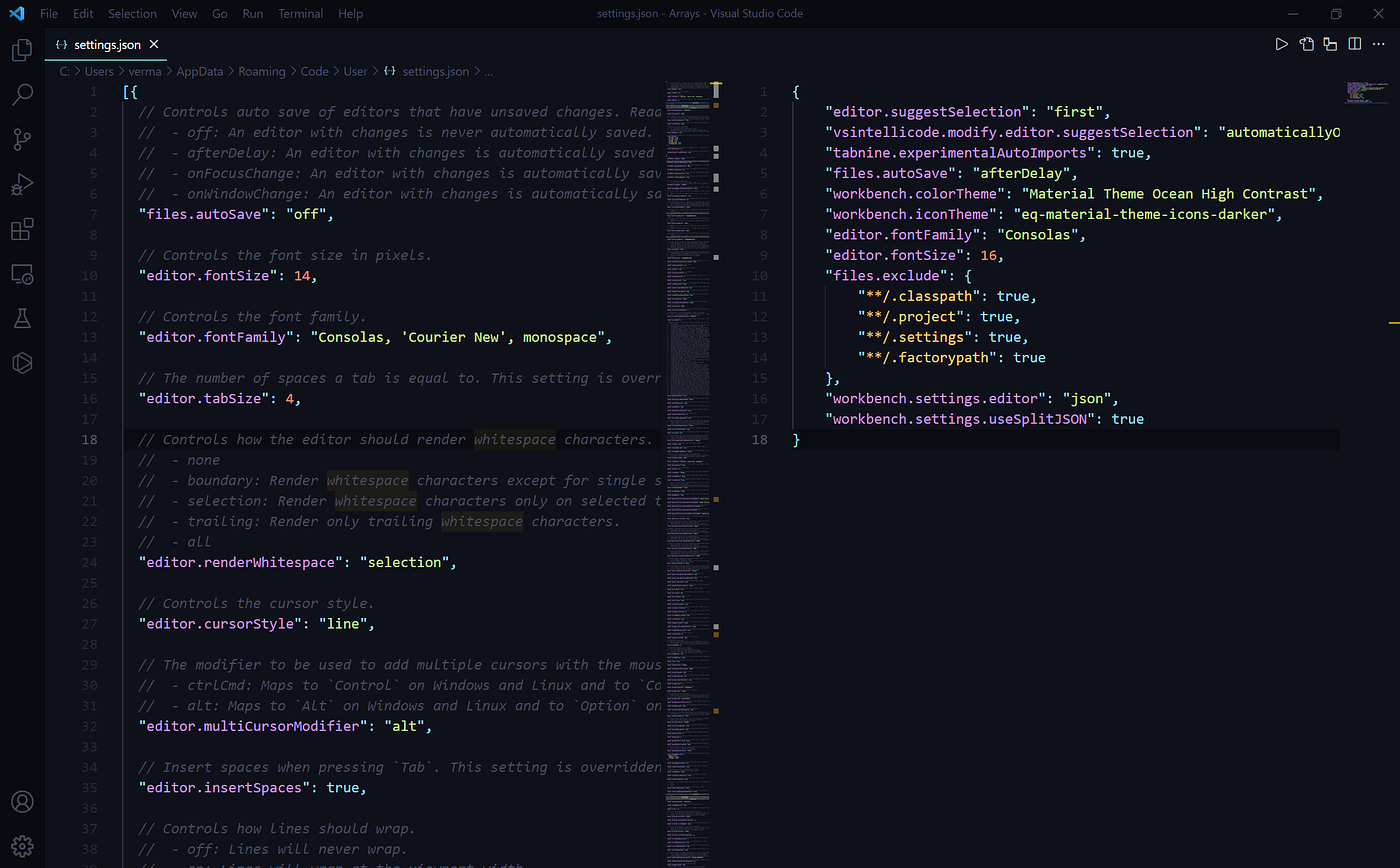Image resolution: width=1400 pixels, height=868 pixels.
Task: Click the "files.autoSave": "off" line
Action: tap(236, 214)
